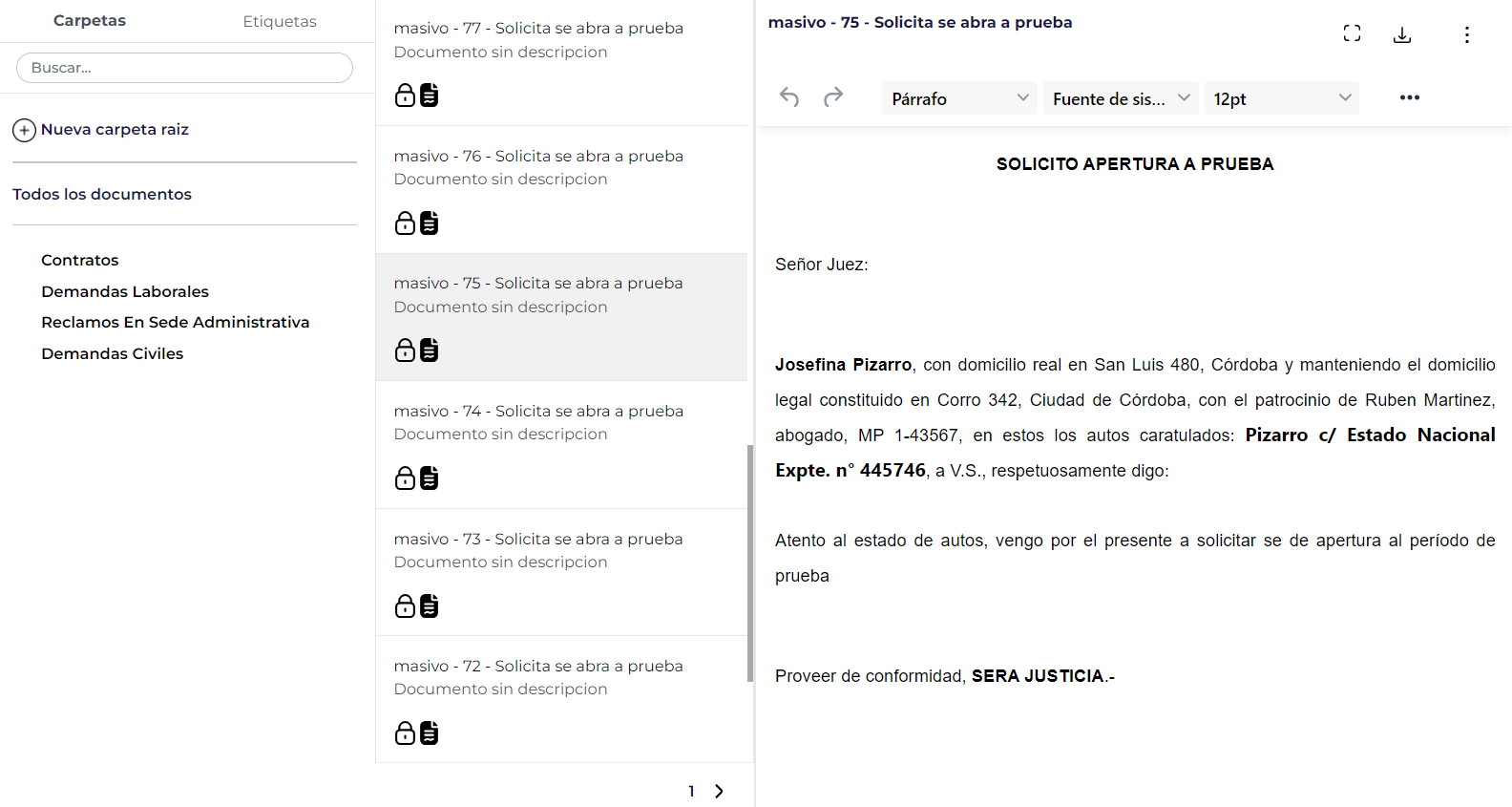Switch to the Carpetas tab

click(x=90, y=21)
